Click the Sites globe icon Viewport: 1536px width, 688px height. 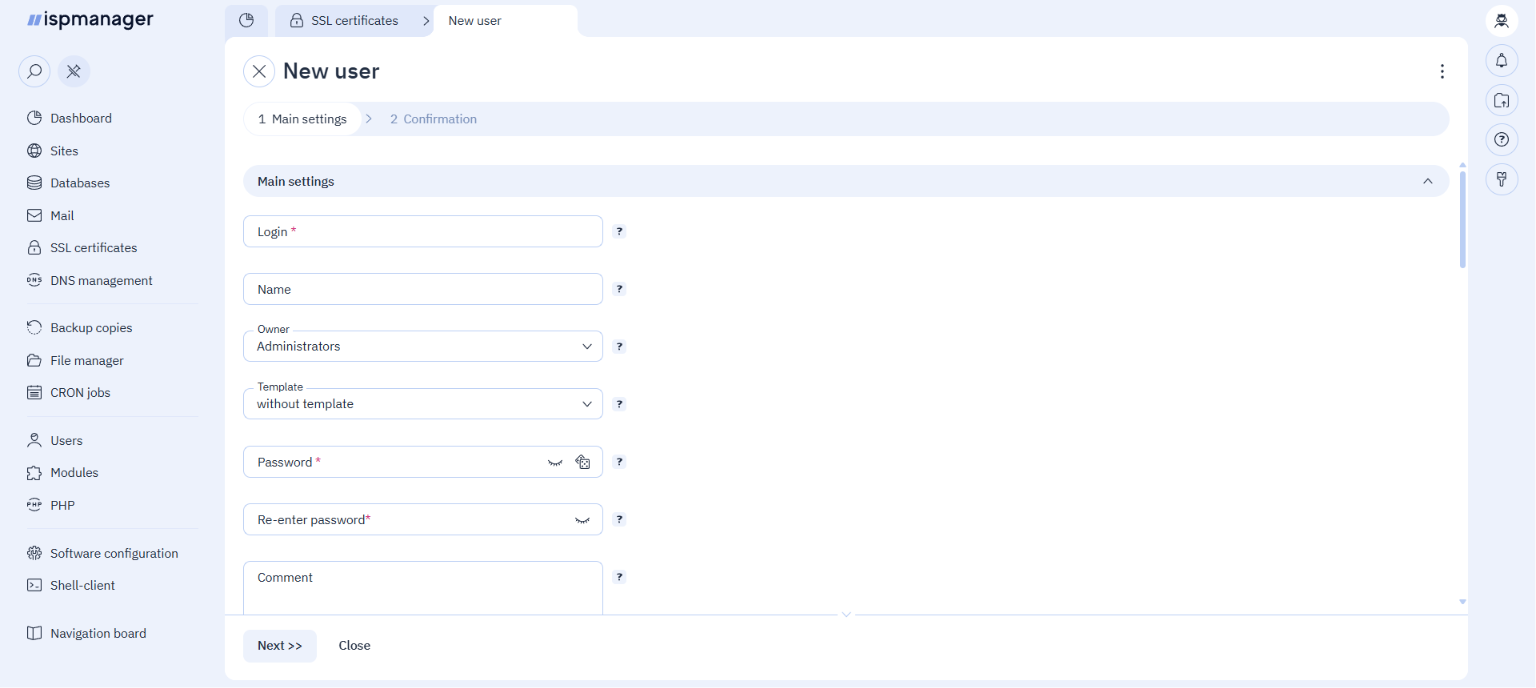[x=35, y=151]
